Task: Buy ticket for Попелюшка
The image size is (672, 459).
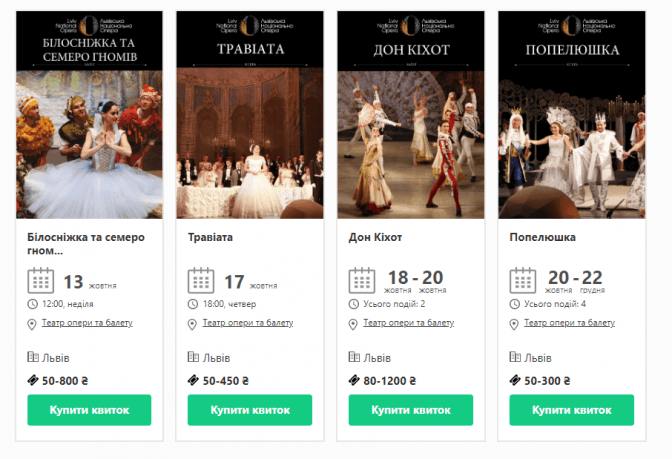Action: pyautogui.click(x=571, y=410)
